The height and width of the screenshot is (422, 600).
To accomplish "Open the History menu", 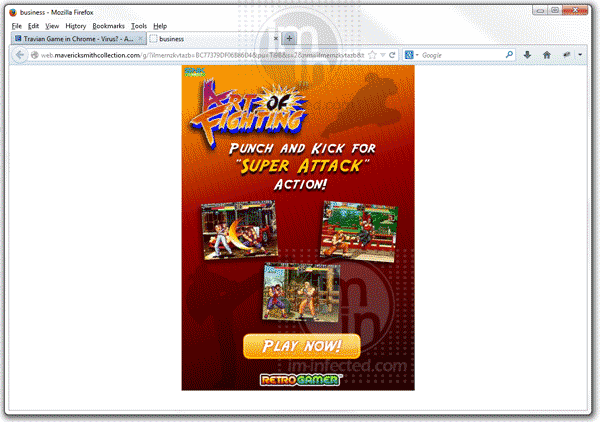I will (75, 25).
